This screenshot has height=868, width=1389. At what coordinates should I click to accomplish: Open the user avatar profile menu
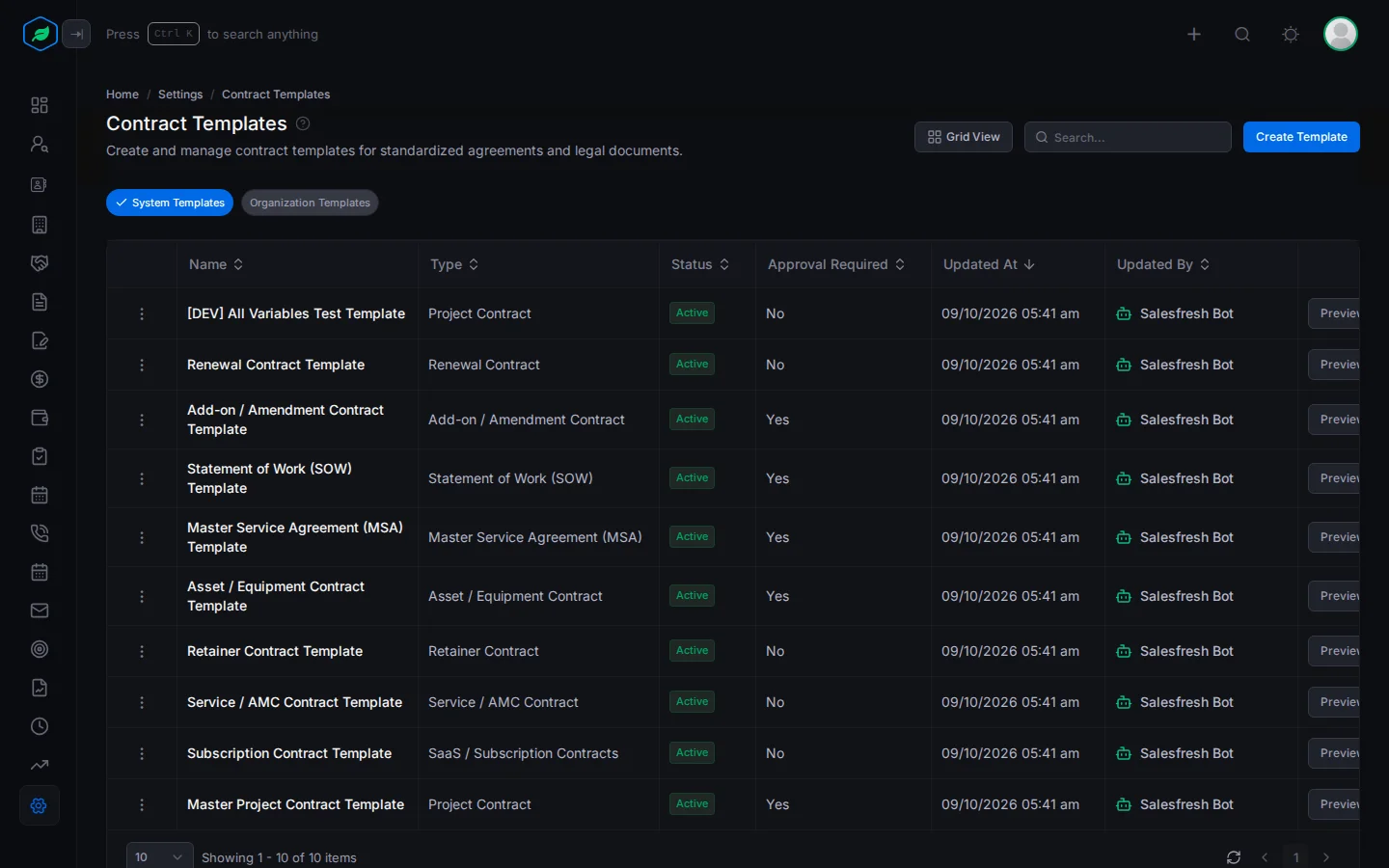coord(1341,34)
